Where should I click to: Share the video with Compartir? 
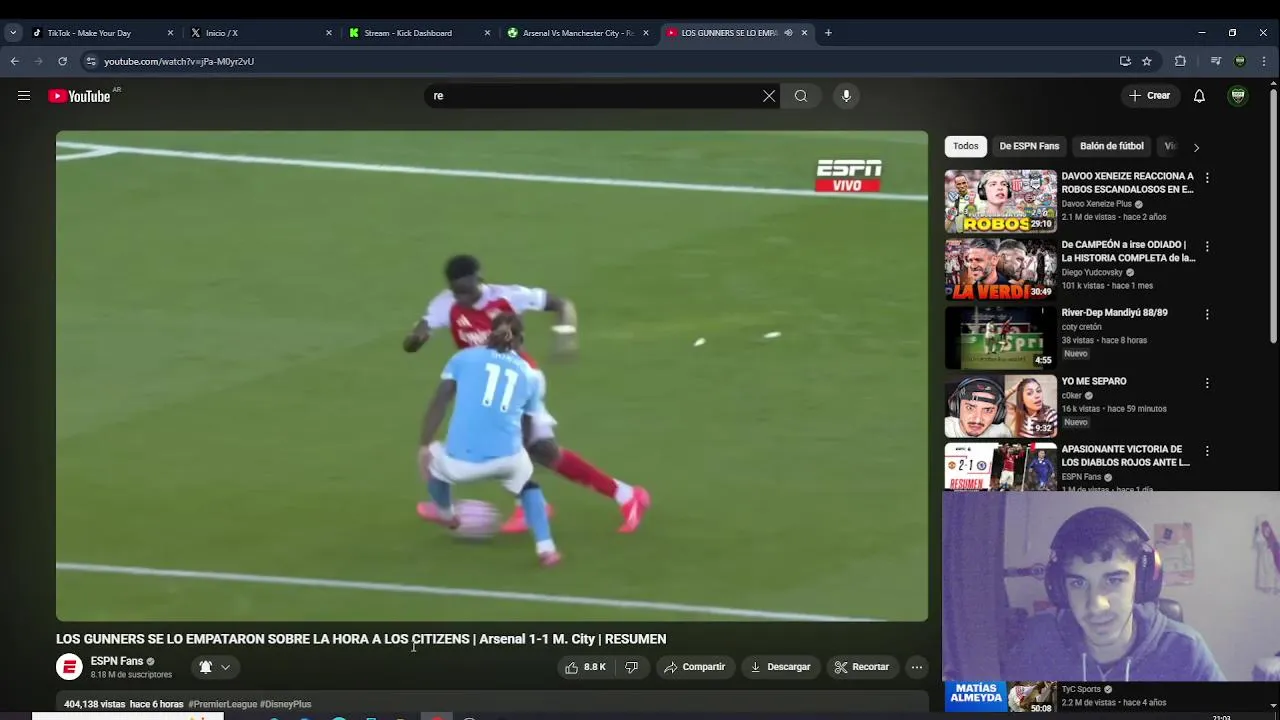coord(695,667)
